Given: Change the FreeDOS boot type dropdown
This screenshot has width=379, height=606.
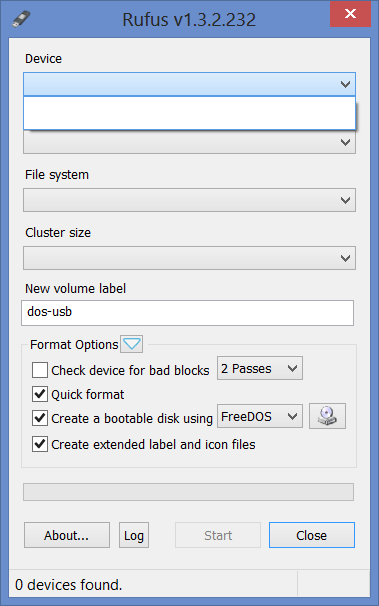Looking at the screenshot, I should tap(260, 416).
